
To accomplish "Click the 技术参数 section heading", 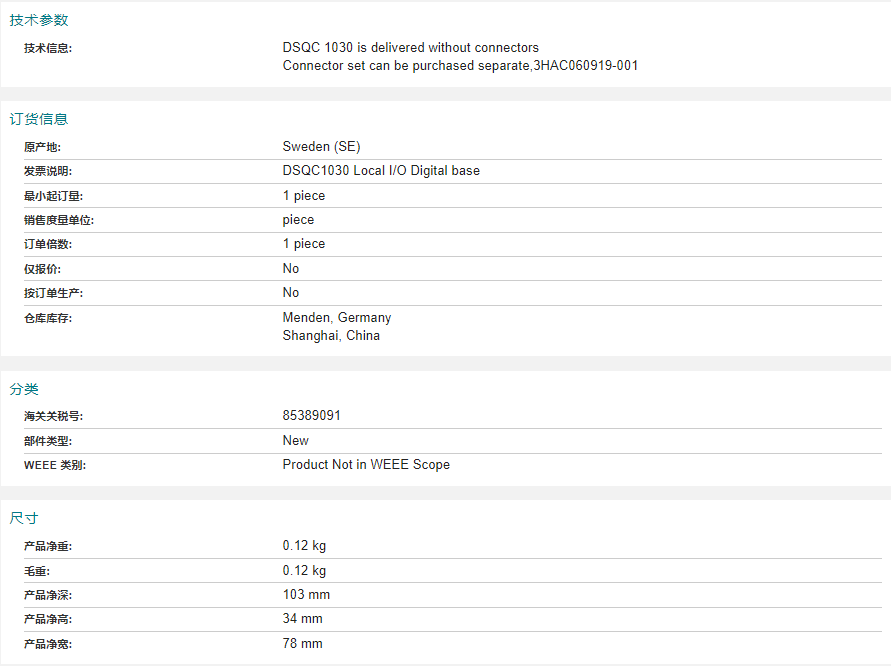I will [x=39, y=20].
